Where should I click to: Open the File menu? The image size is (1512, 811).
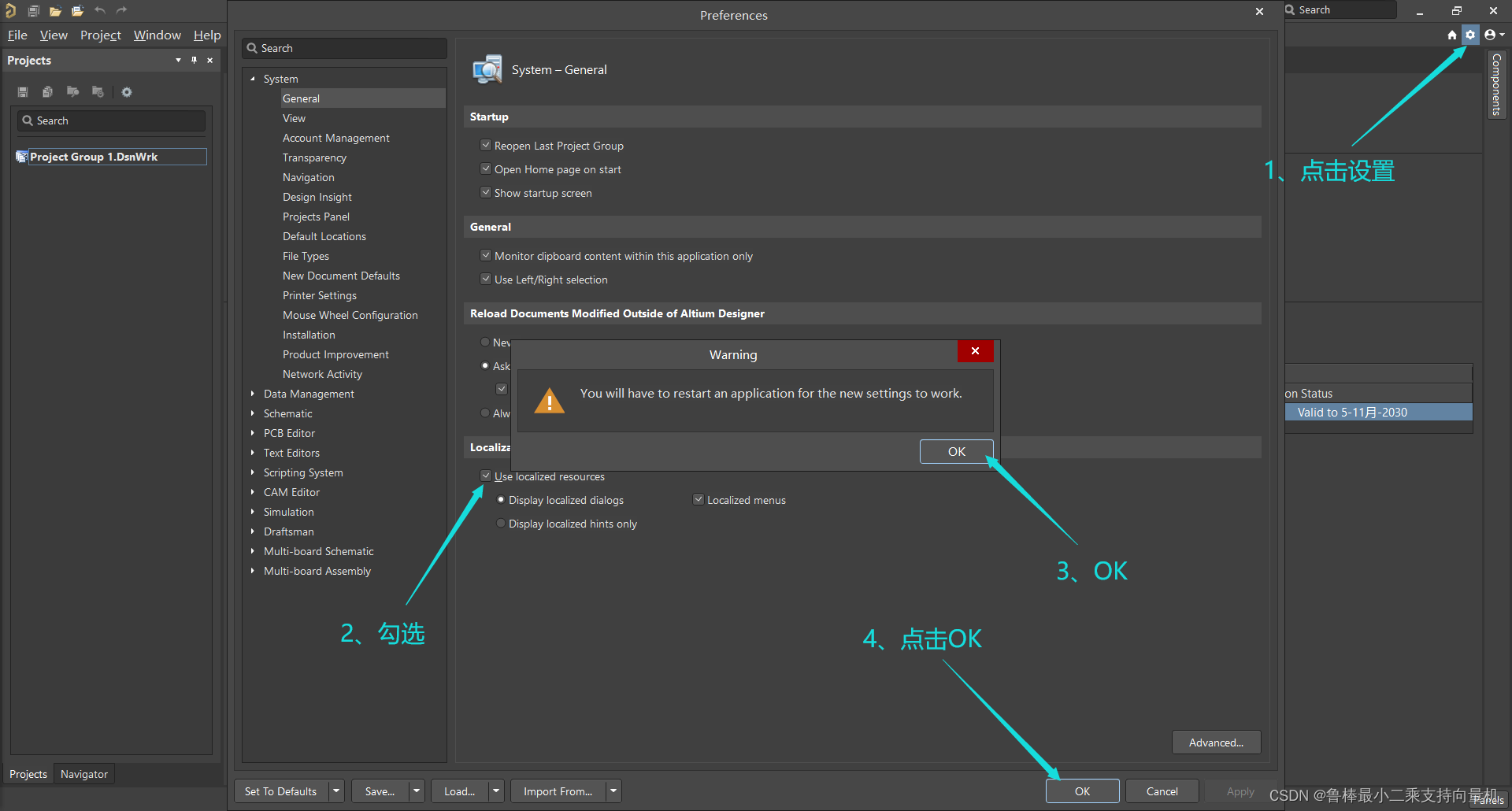[17, 35]
